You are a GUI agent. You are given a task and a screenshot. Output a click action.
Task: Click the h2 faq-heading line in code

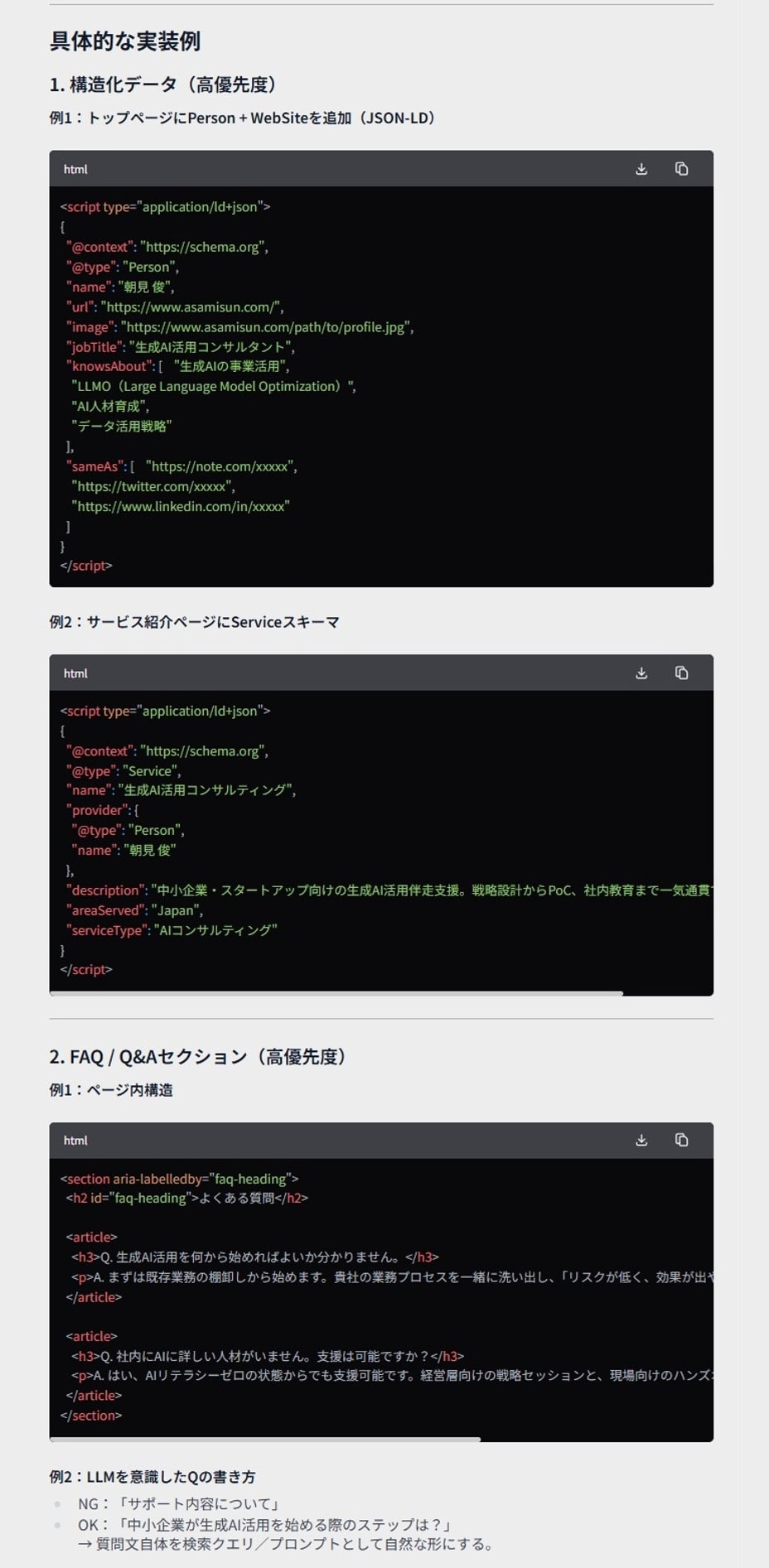click(186, 1198)
